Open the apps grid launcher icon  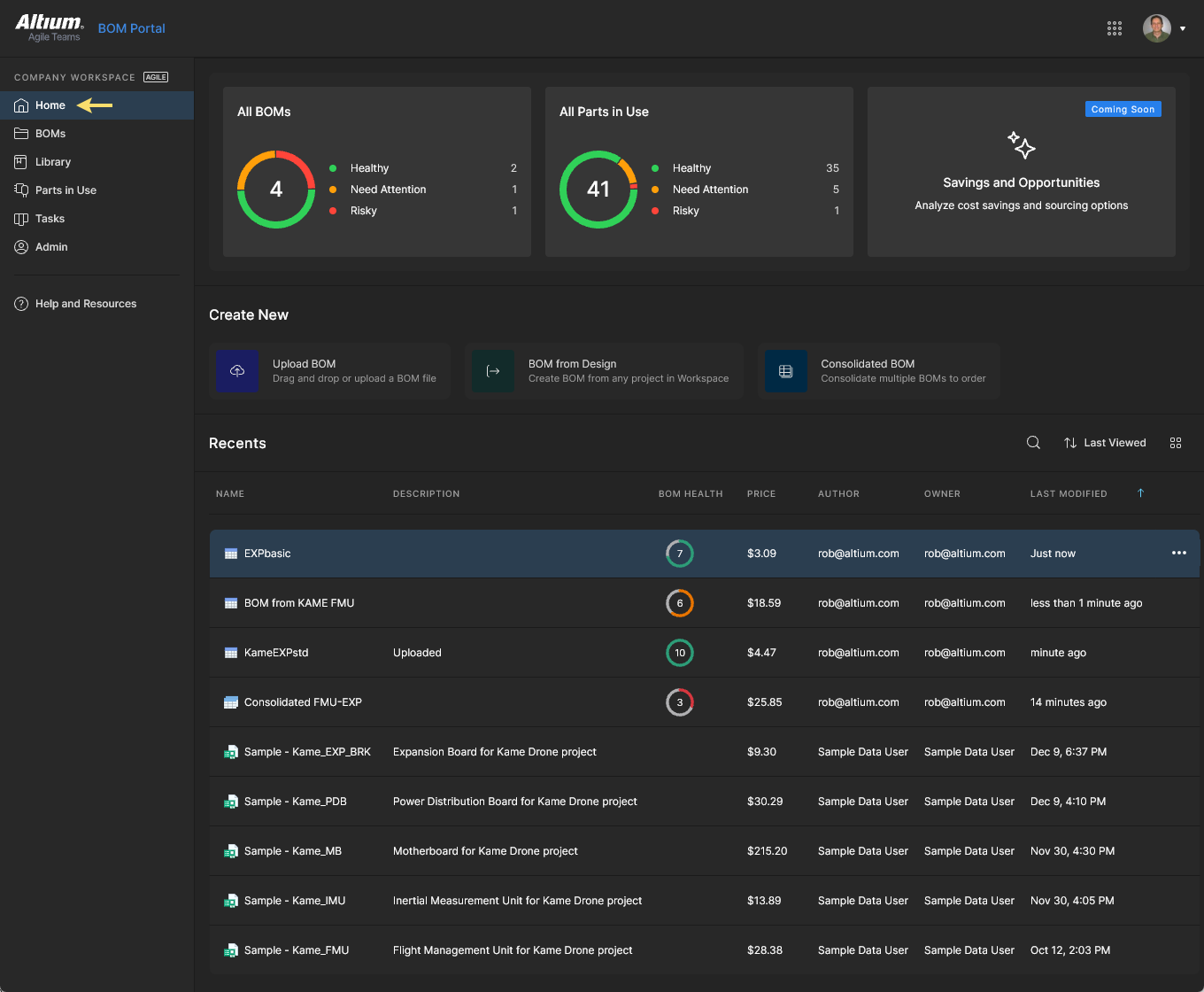[1115, 28]
